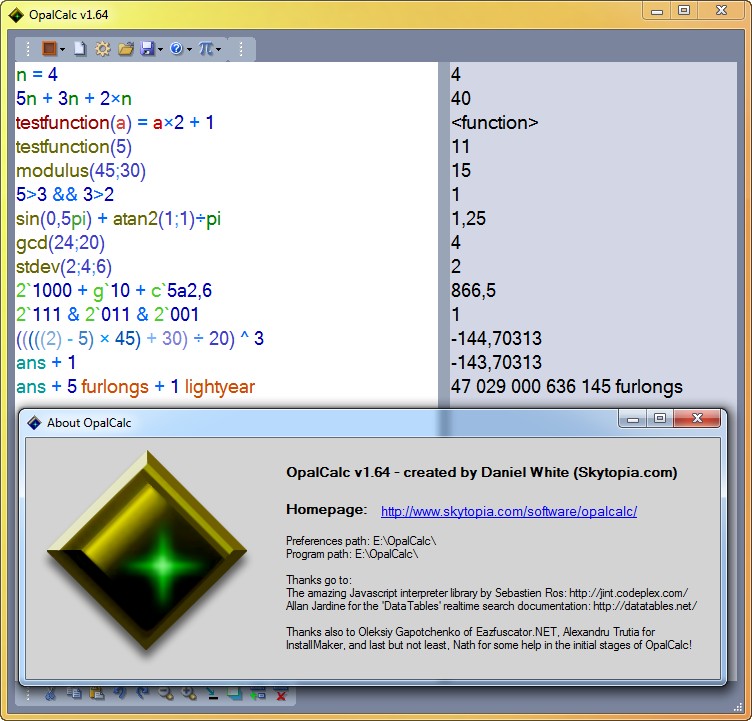Copy using the bottom toolbar copy icon
The height and width of the screenshot is (721, 752).
(74, 694)
